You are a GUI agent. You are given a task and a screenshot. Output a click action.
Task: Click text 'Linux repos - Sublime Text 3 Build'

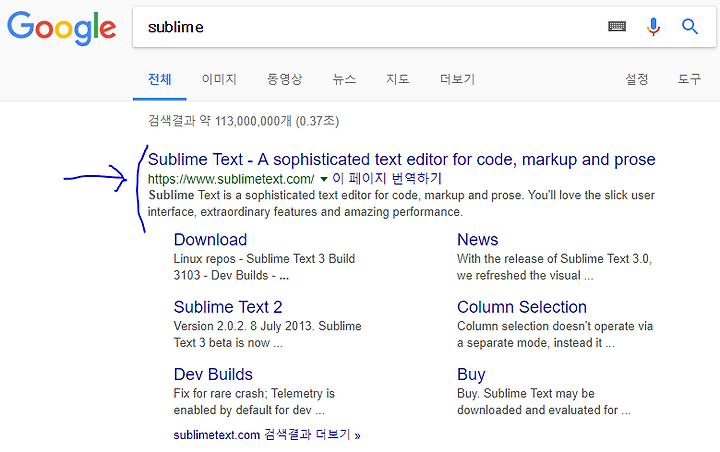[264, 259]
